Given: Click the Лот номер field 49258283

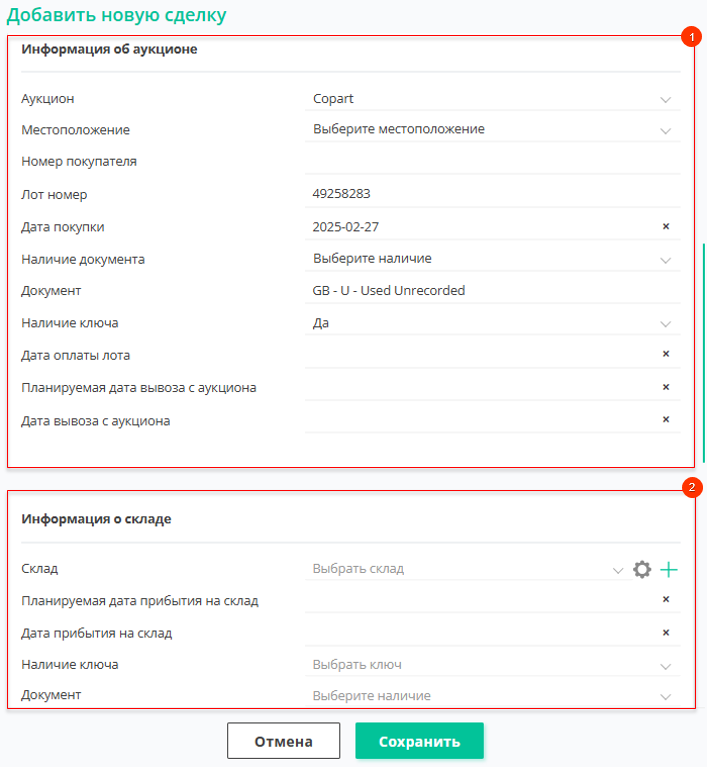Looking at the screenshot, I should (493, 194).
